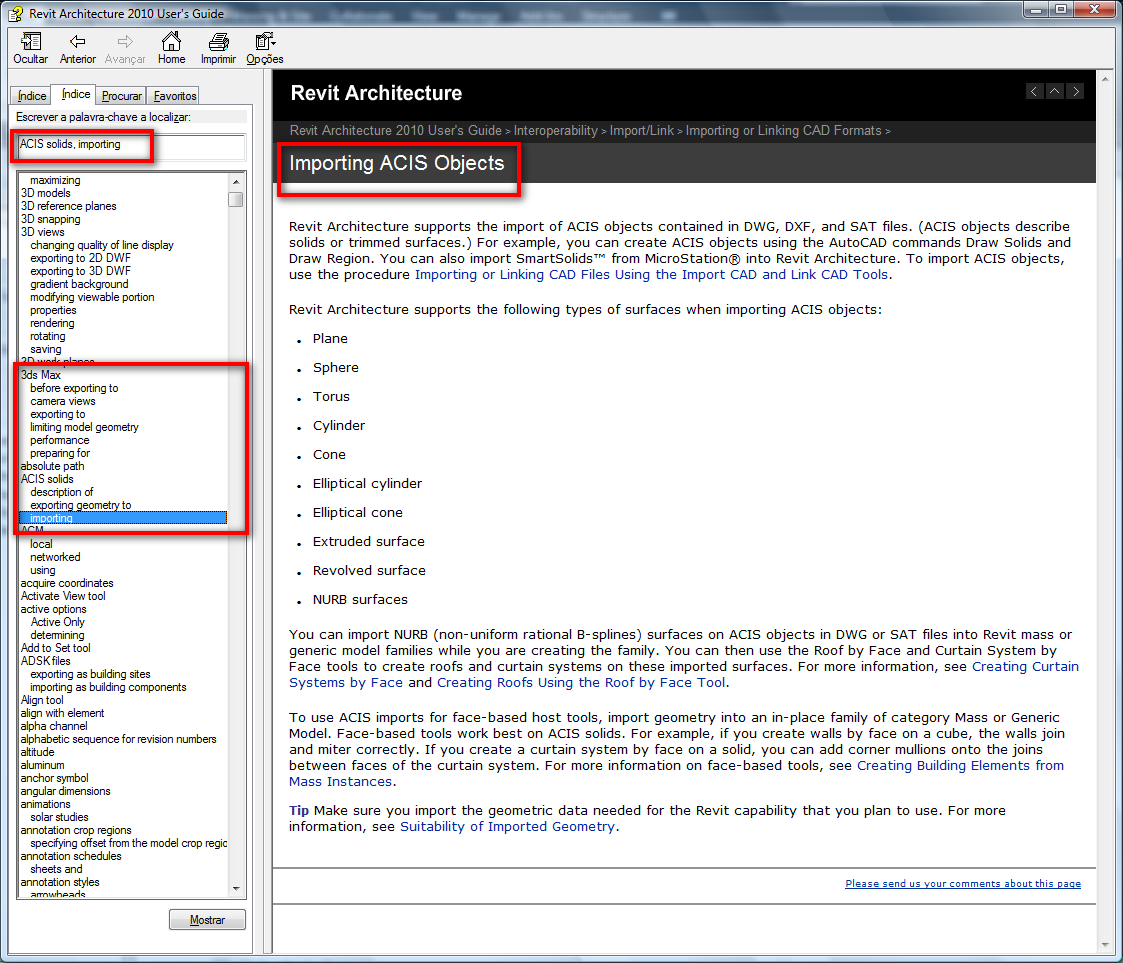Image resolution: width=1123 pixels, height=963 pixels.
Task: Open the Favoritos tab
Action: click(174, 96)
